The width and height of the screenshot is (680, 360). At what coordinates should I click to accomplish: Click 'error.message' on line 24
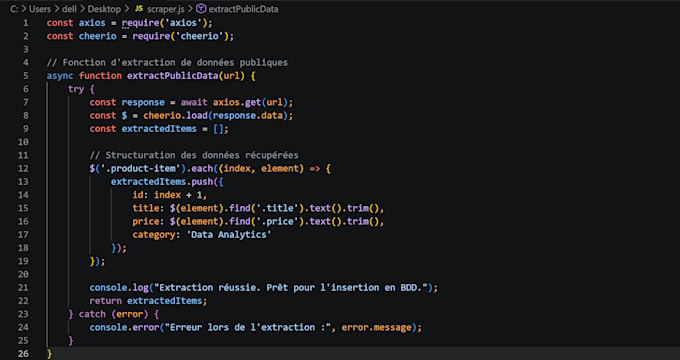pyautogui.click(x=376, y=327)
